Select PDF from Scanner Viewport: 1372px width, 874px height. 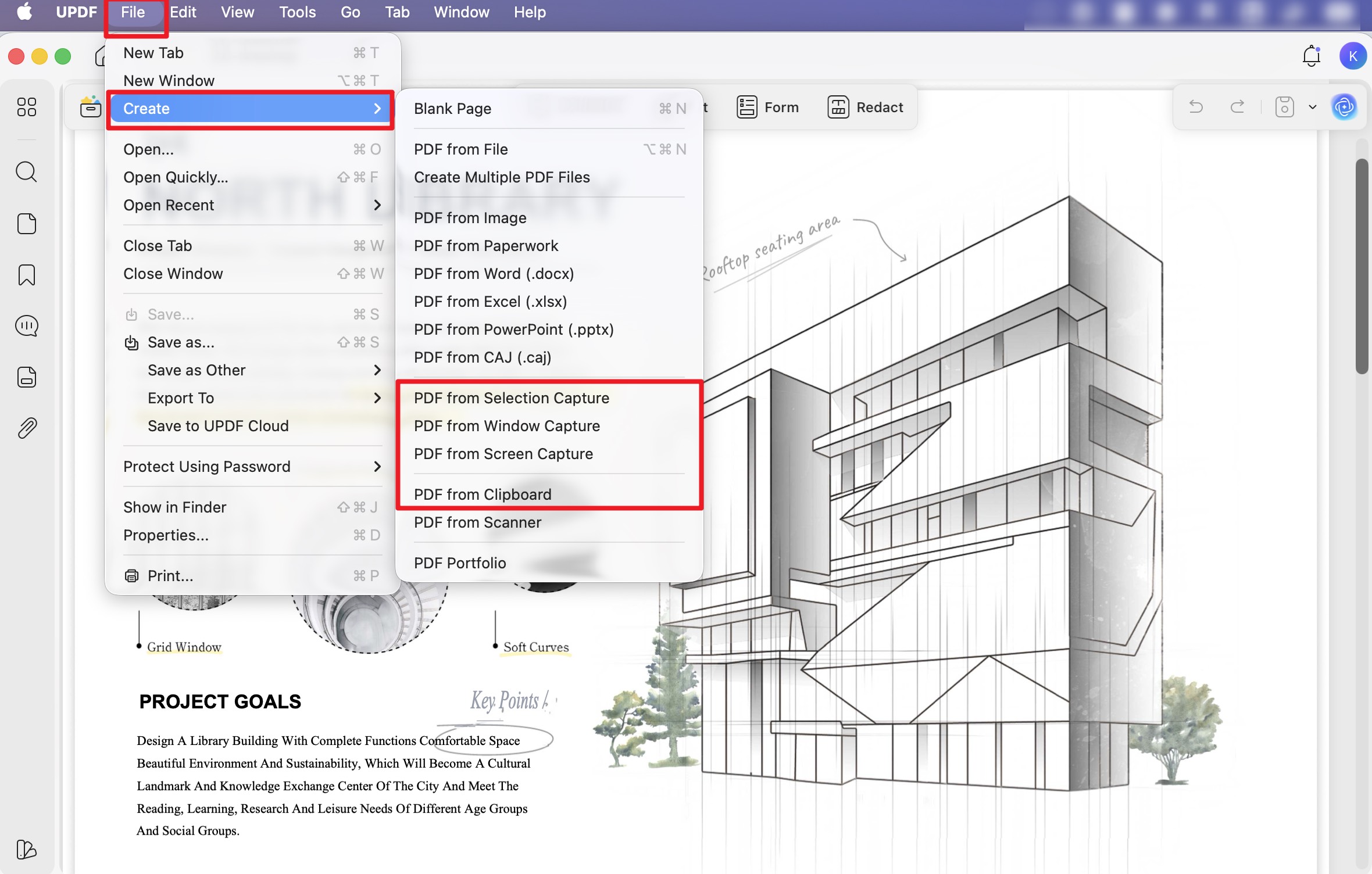point(549,522)
